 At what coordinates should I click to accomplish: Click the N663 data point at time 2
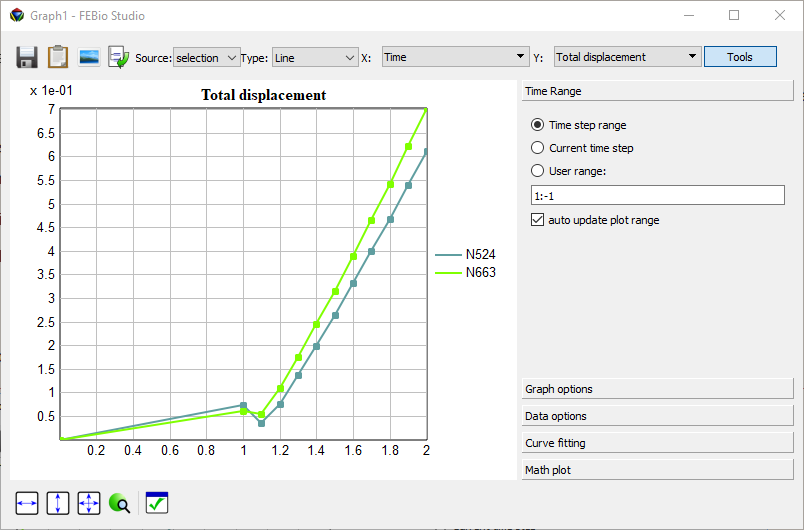pyautogui.click(x=426, y=109)
